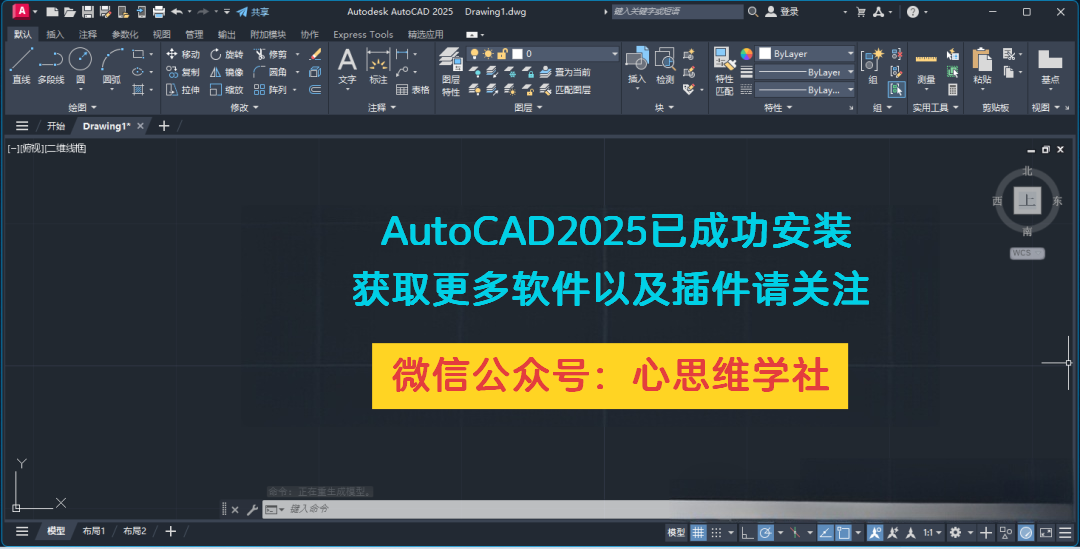Screen dimensions: 1080x549
Task: Open the 1:1 annotation scale dropdown
Action: tap(933, 532)
